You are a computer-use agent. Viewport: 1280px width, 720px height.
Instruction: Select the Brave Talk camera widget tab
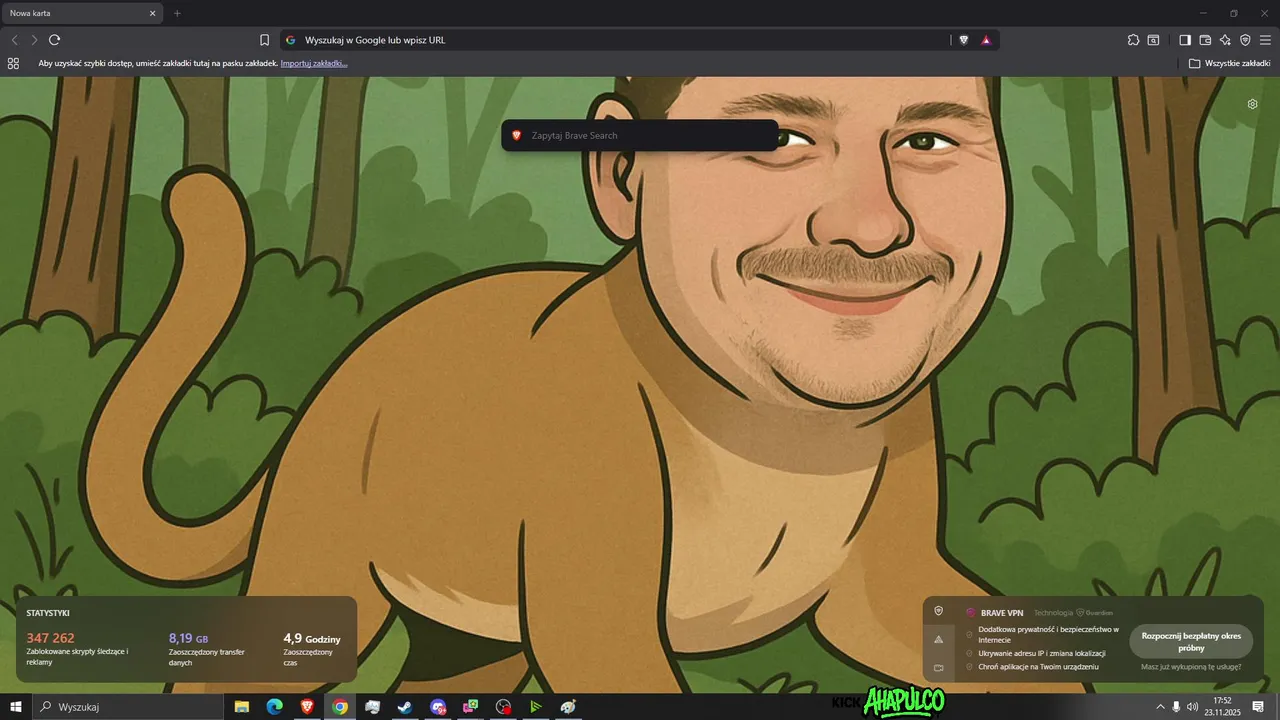(x=938, y=667)
